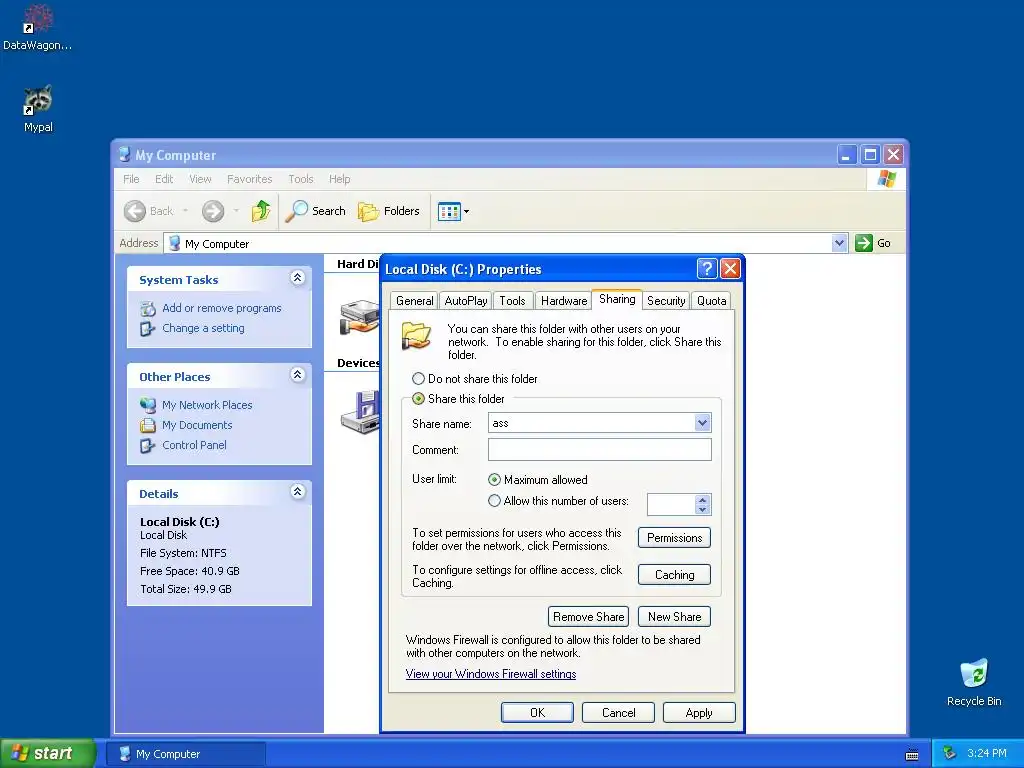The image size is (1024, 768).
Task: Click the system tray network icon
Action: 950,753
